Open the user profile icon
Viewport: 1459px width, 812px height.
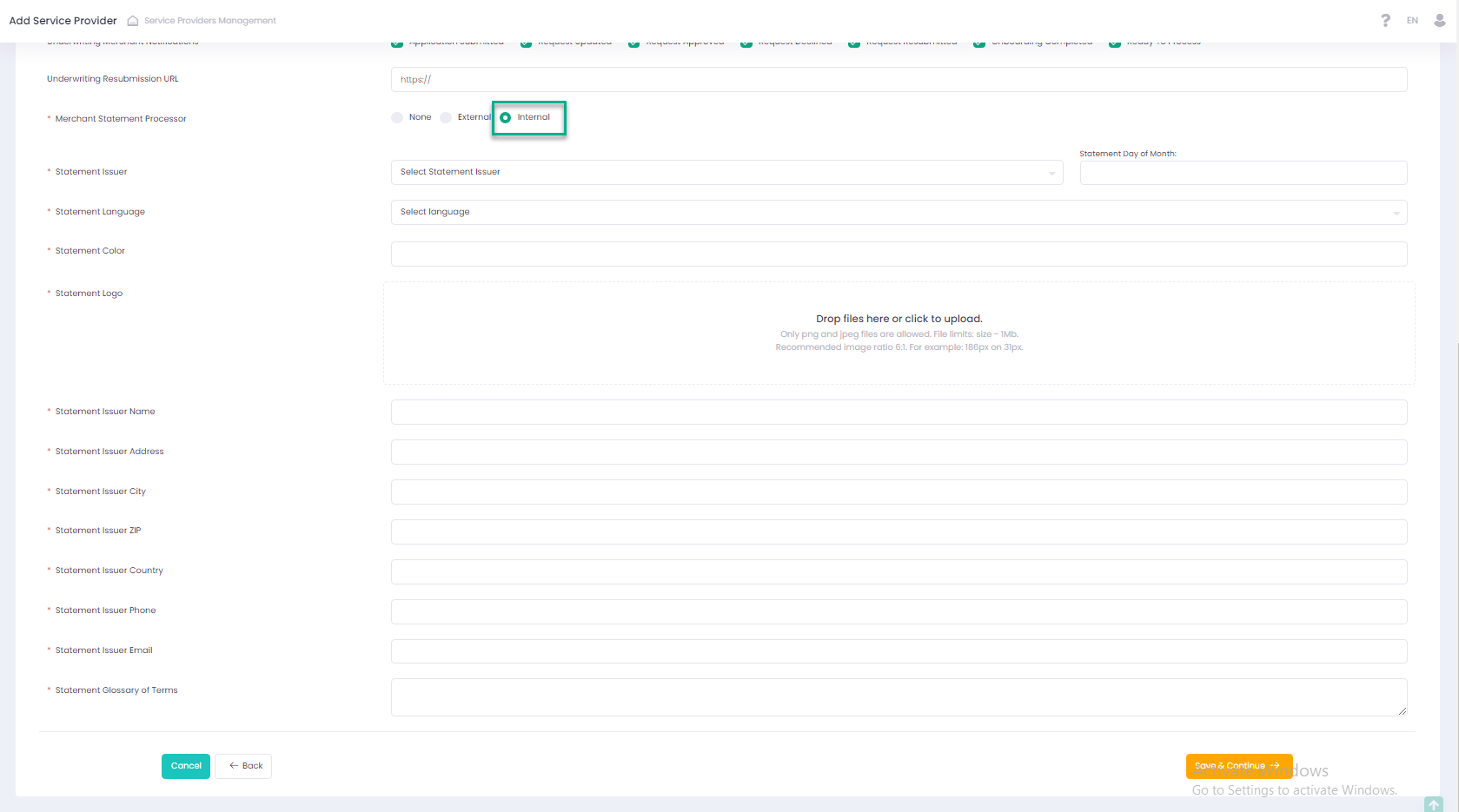point(1440,20)
